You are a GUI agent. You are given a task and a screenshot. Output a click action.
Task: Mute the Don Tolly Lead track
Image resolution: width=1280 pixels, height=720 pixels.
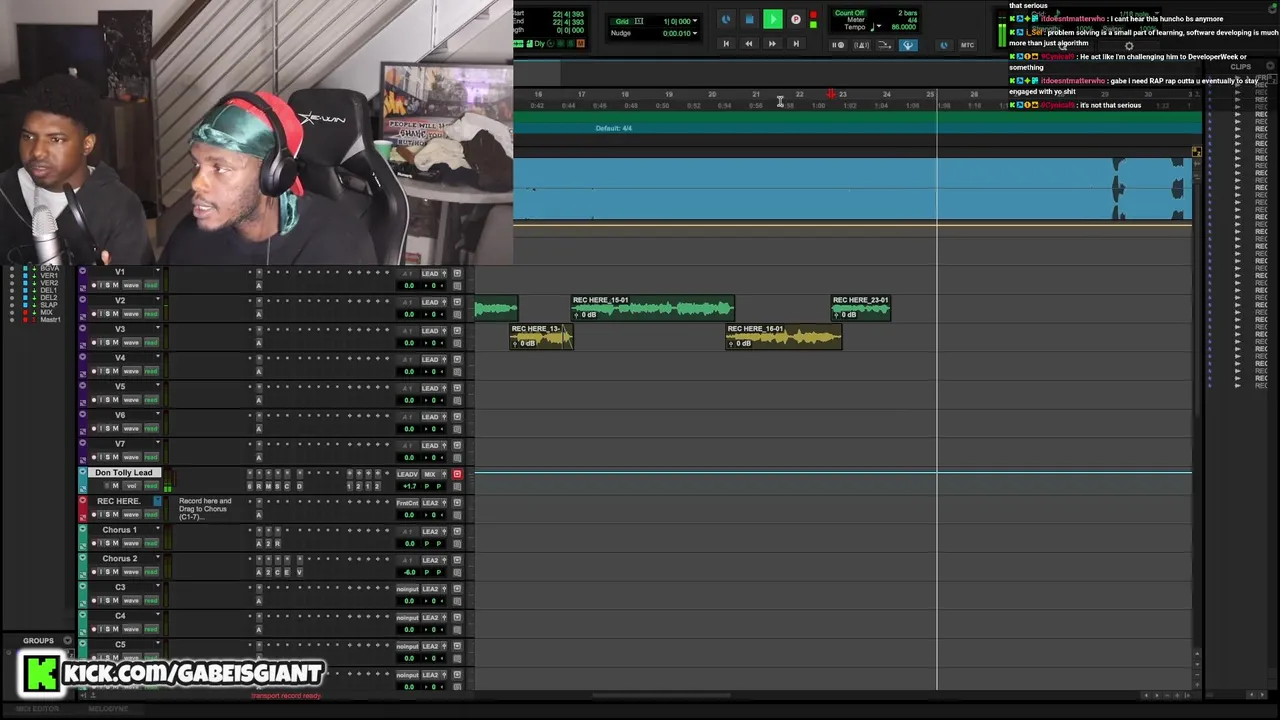click(114, 486)
